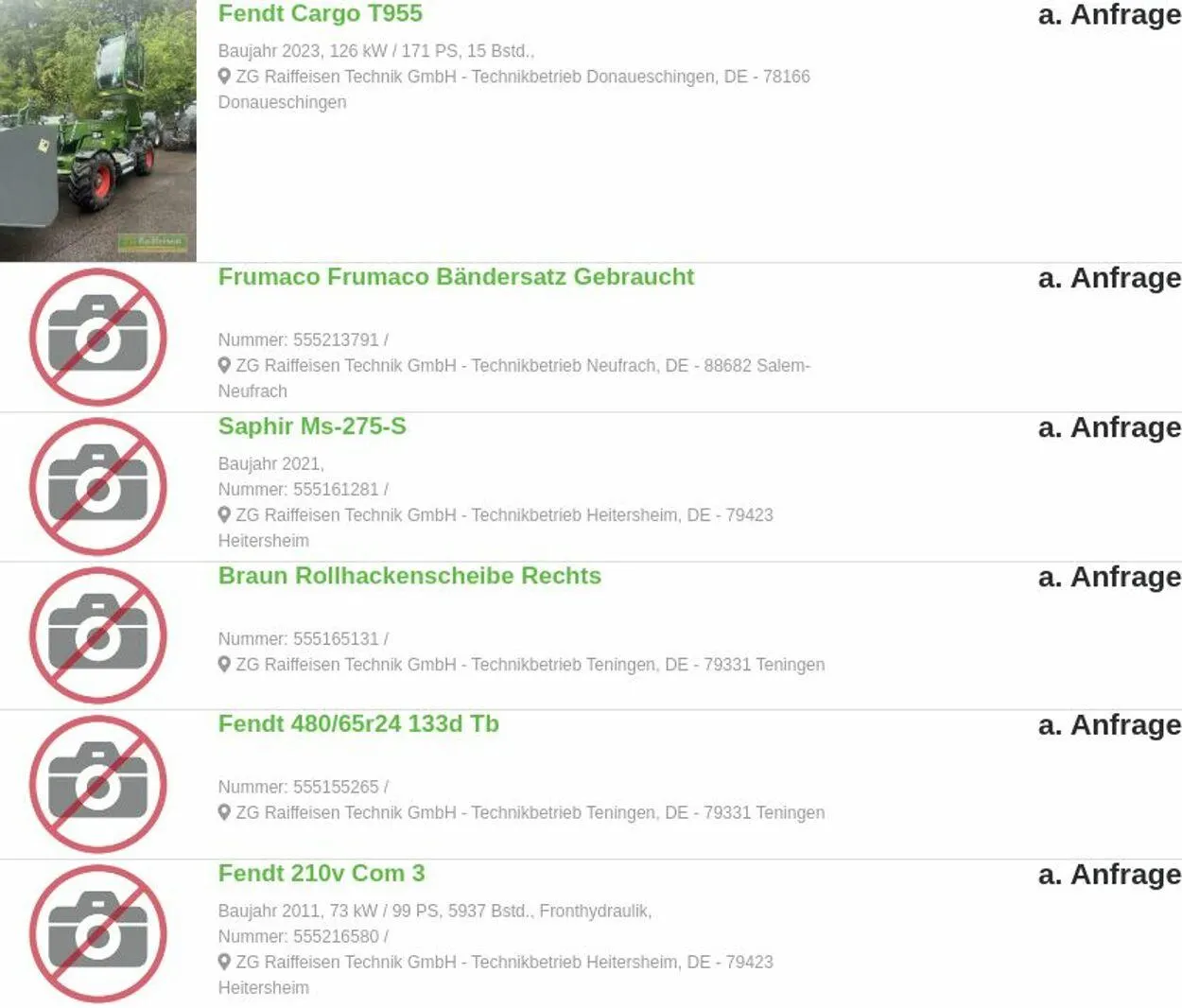
Task: Open the Fendt Cargo T955 listing title
Action: [320, 13]
